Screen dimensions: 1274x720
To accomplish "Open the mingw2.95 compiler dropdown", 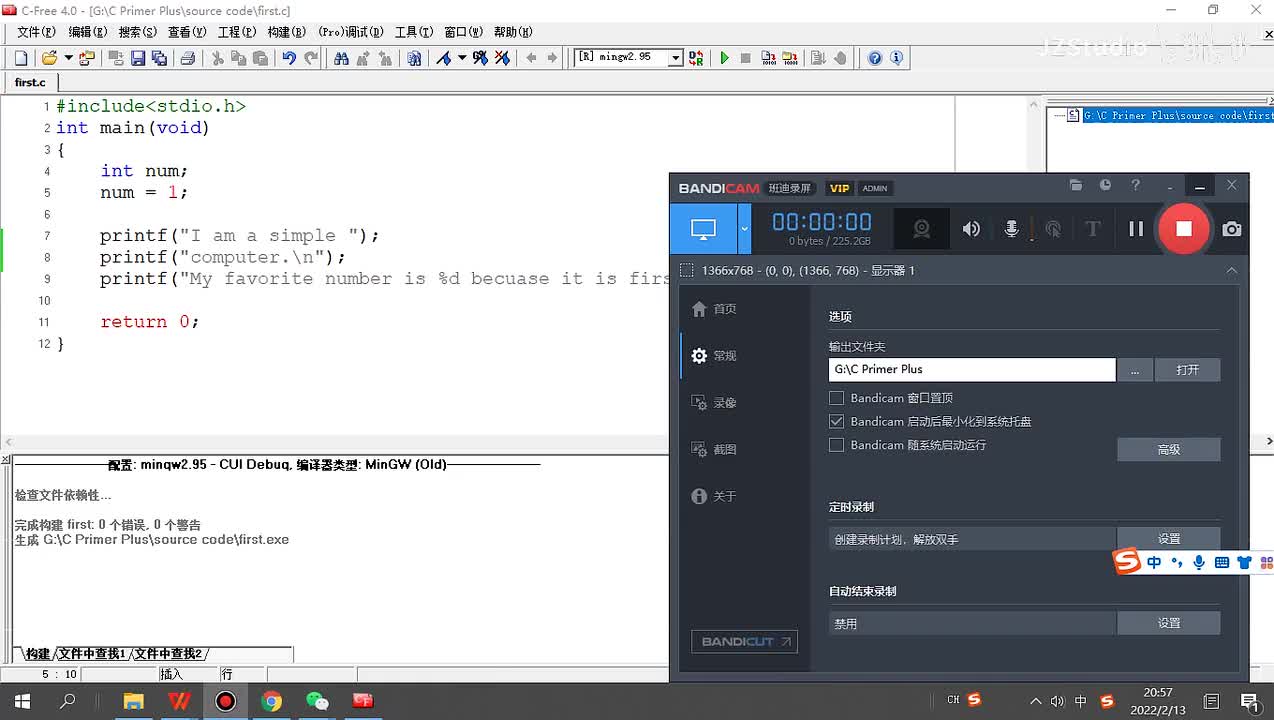I will [675, 58].
